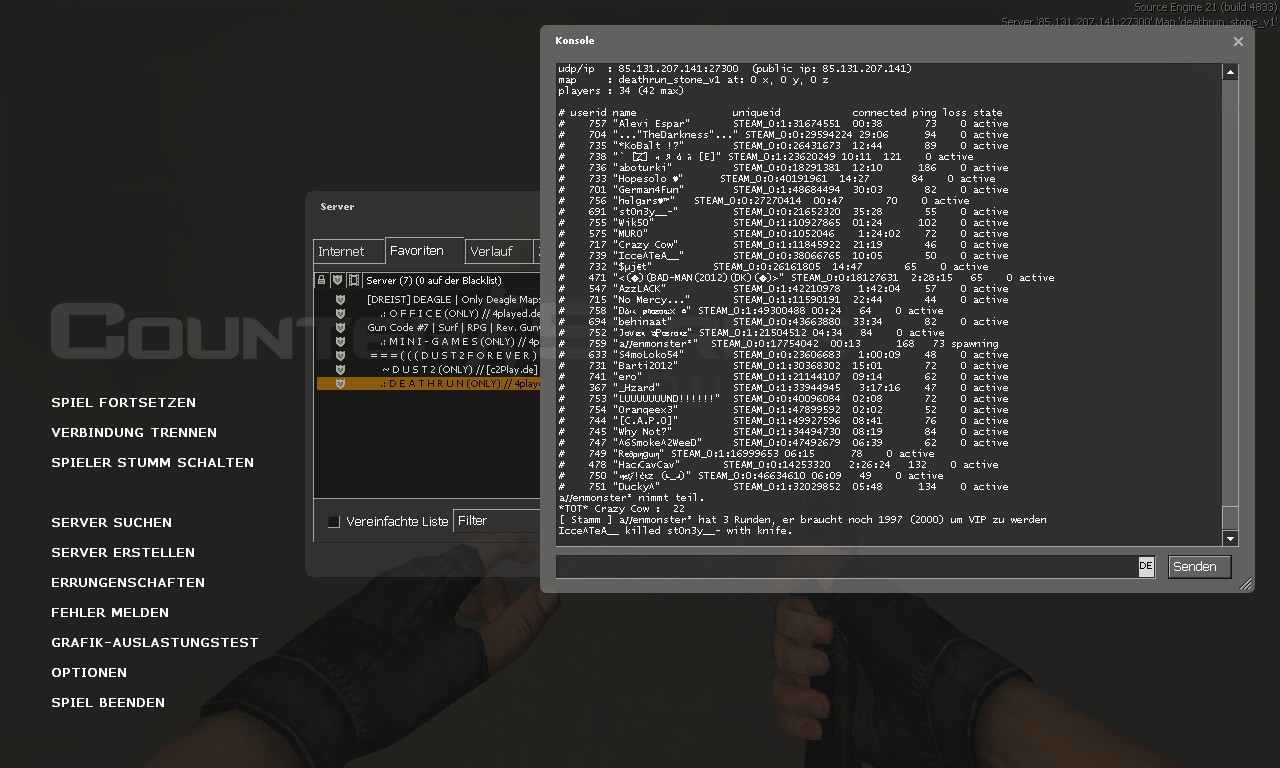Click the "players : 34 (42 max)" console line
The image size is (1280, 768).
(621, 91)
